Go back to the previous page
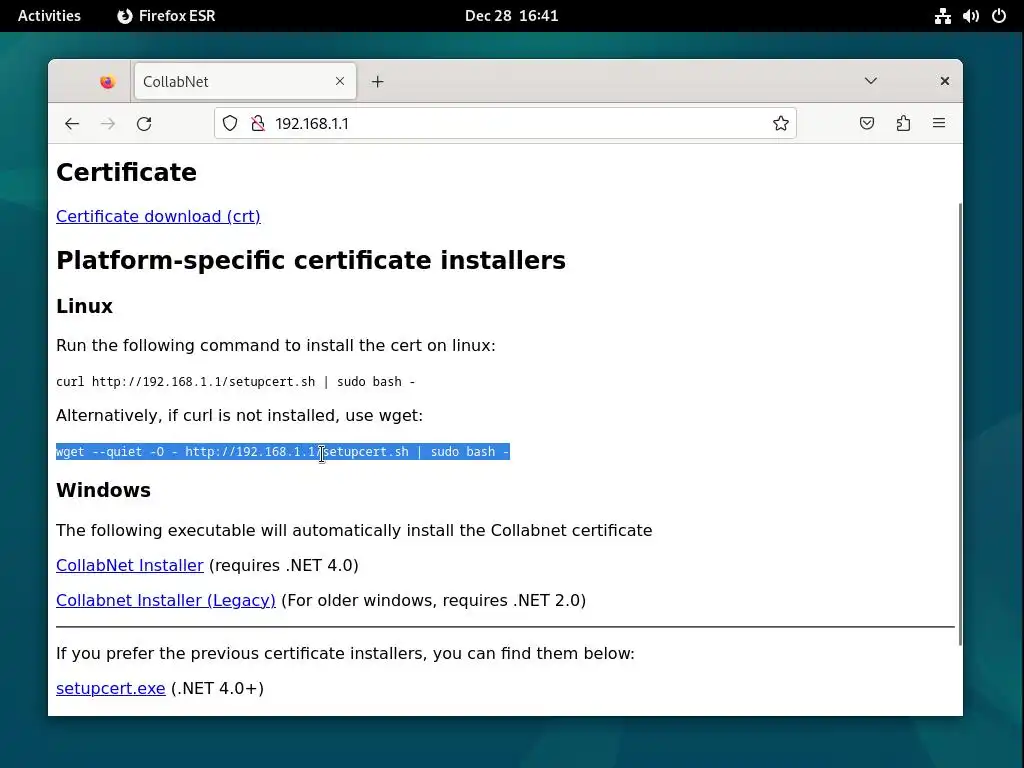 72,123
